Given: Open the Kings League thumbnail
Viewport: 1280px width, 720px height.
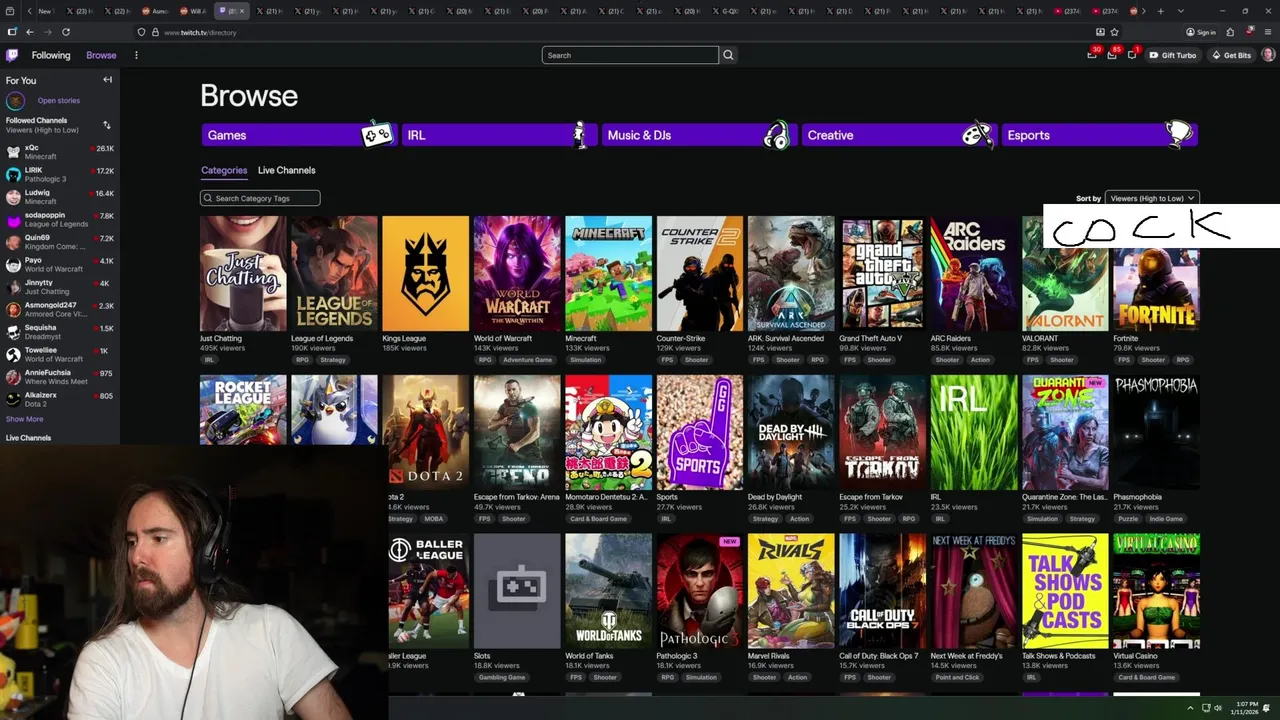Looking at the screenshot, I should 425,273.
